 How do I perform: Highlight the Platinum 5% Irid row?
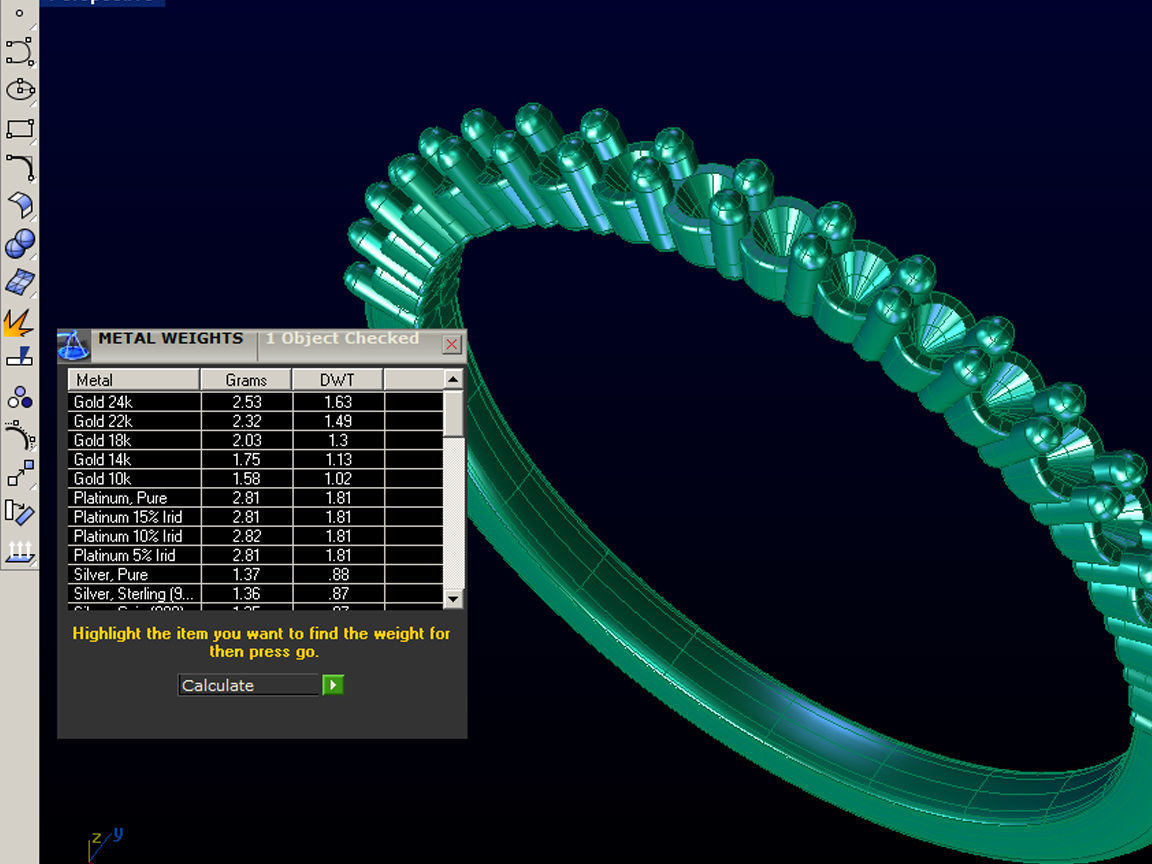[x=256, y=555]
